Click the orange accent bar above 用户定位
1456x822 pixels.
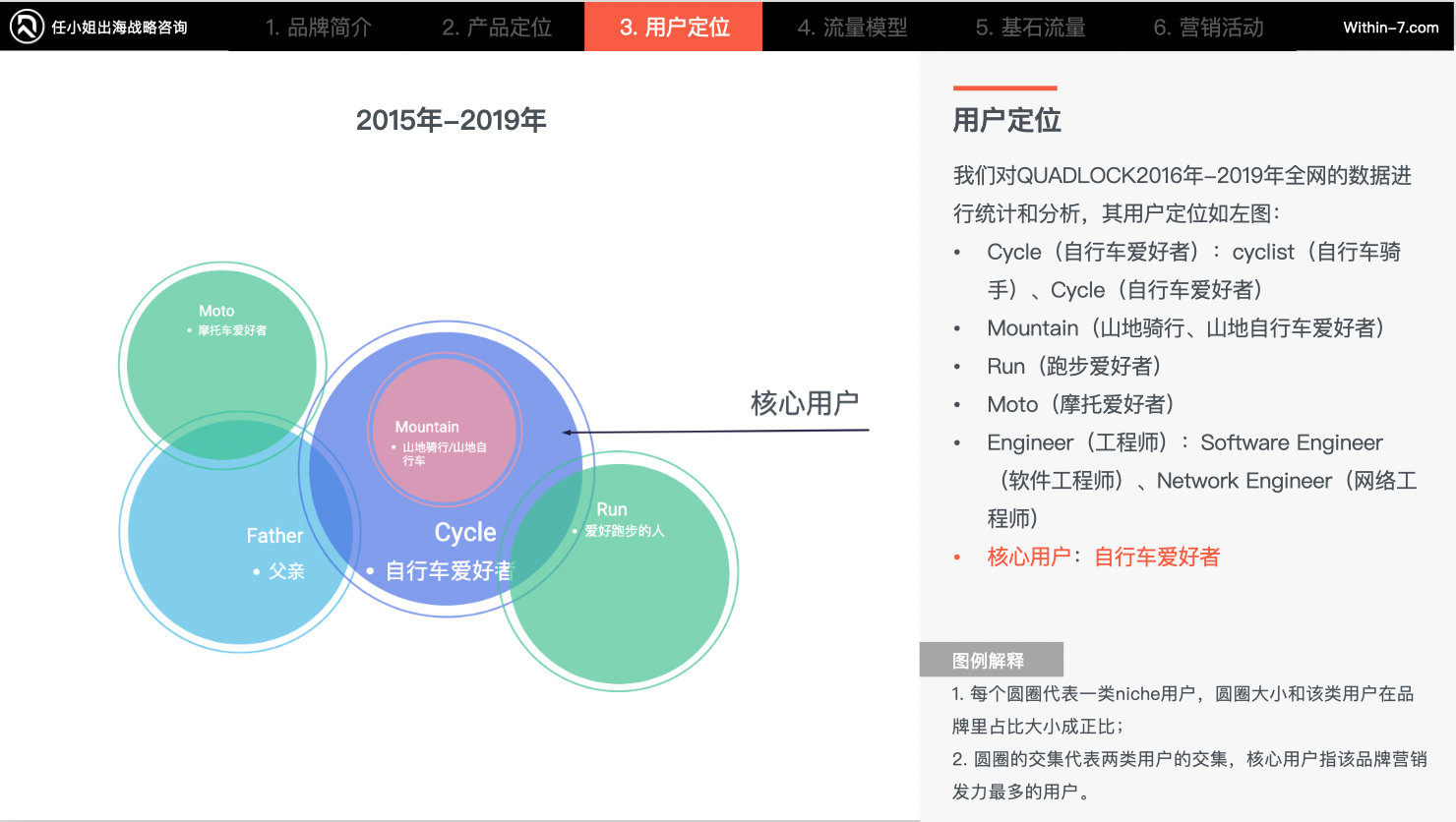point(1004,86)
